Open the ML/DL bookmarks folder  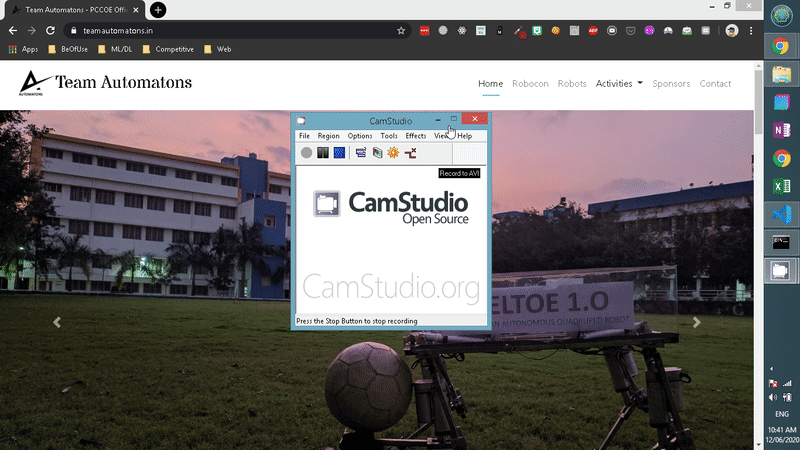[x=115, y=49]
